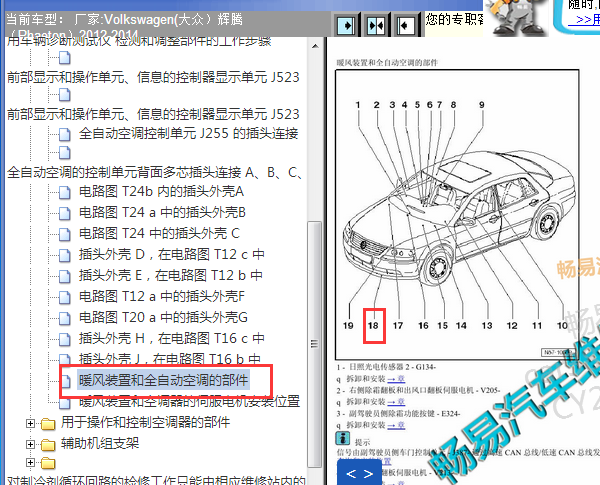Expand the 用于操作和控制空调器的部件 folder

point(30,423)
